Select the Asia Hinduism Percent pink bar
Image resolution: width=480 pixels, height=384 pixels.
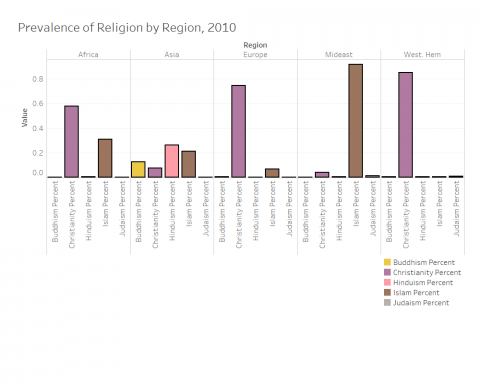coord(172,161)
